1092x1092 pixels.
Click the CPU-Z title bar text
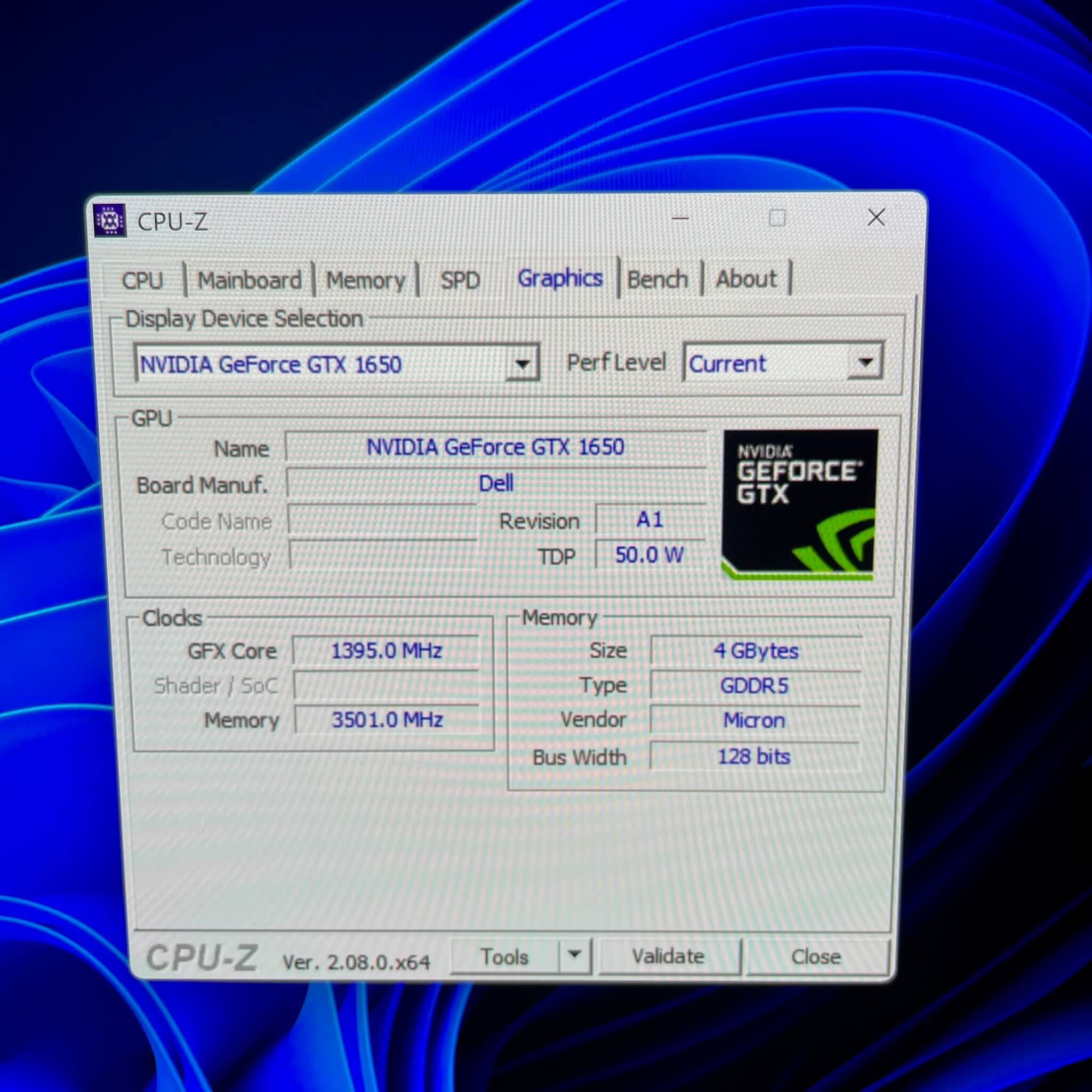click(x=173, y=222)
